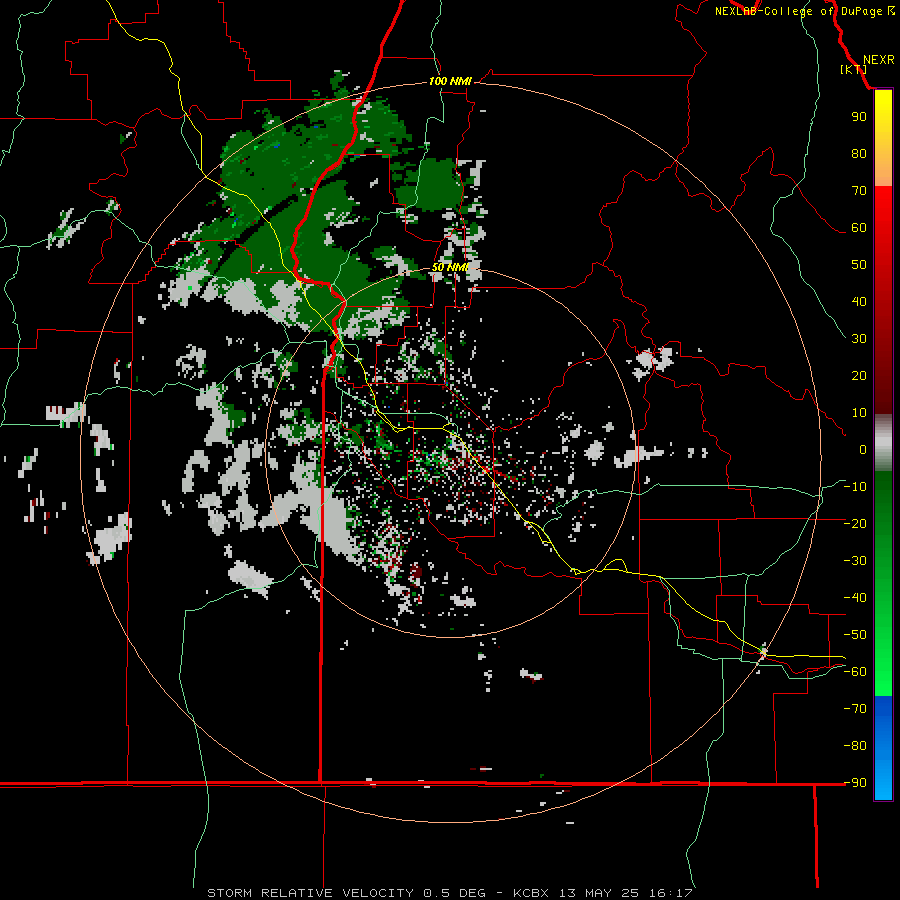The width and height of the screenshot is (900, 900).
Task: Click the 100 NMI range ring label
Action: point(450,81)
